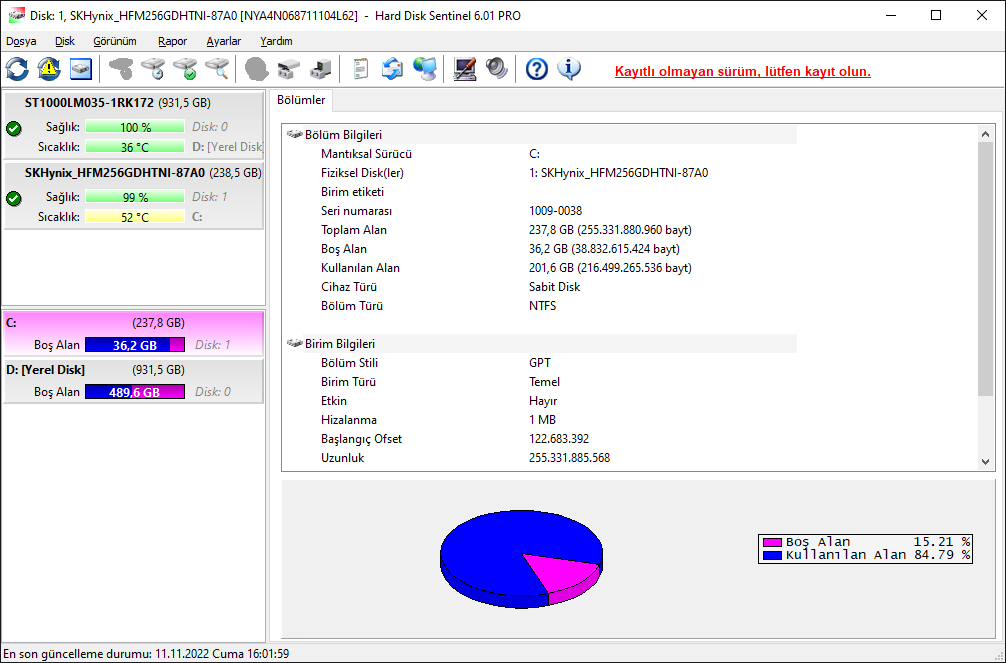Click the magenta Boş Alan legend swatch

tap(772, 542)
